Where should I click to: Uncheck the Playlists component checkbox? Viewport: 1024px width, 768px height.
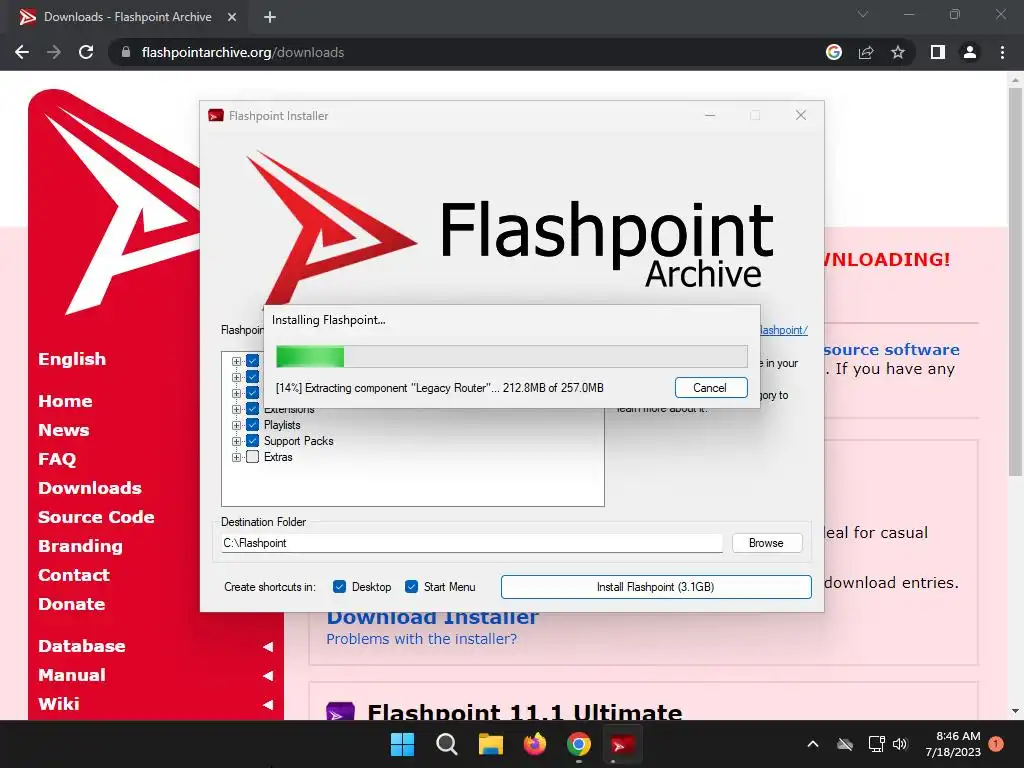tap(253, 425)
